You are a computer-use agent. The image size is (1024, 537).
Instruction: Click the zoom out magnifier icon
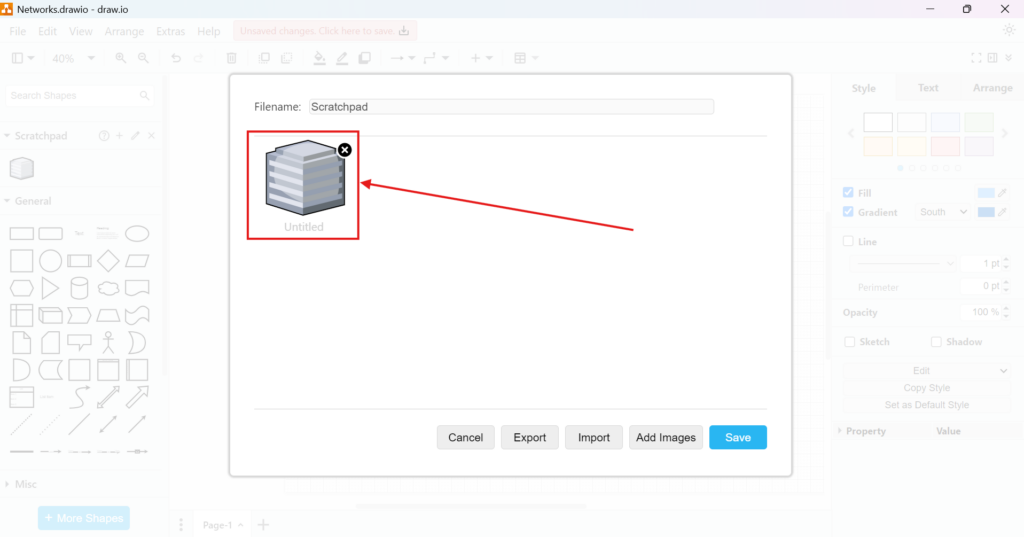[143, 59]
